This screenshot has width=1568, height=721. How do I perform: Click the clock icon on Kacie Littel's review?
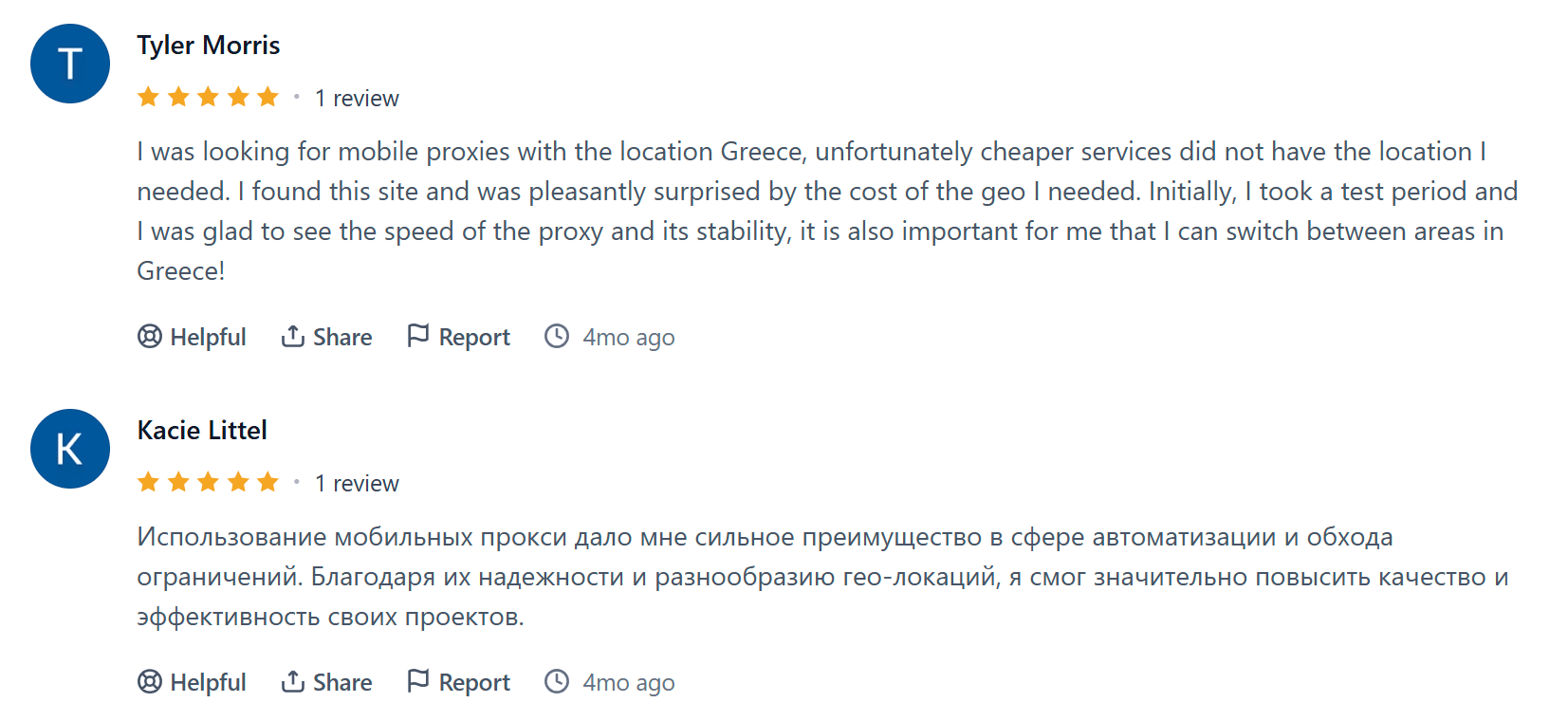557,682
